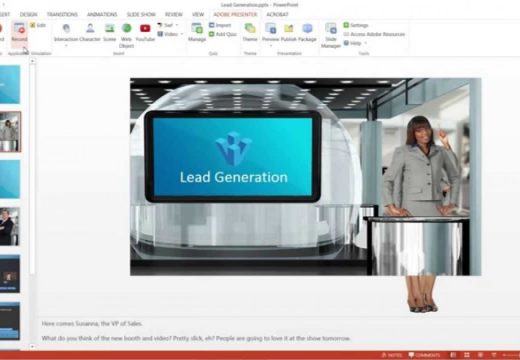Expand the Preview dropdown arrow
The width and height of the screenshot is (520, 360).
click(271, 46)
